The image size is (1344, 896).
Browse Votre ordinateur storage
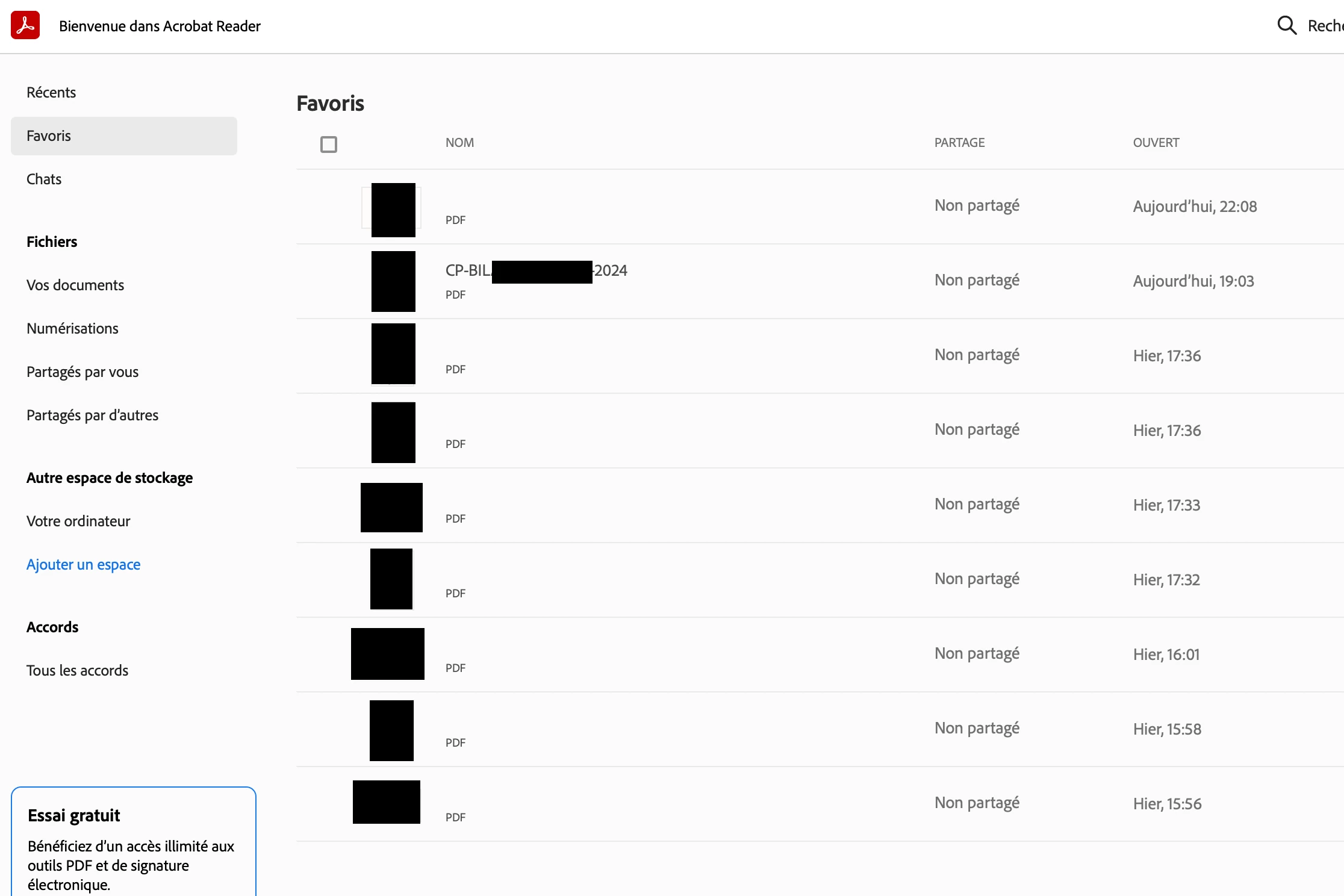pyautogui.click(x=78, y=521)
